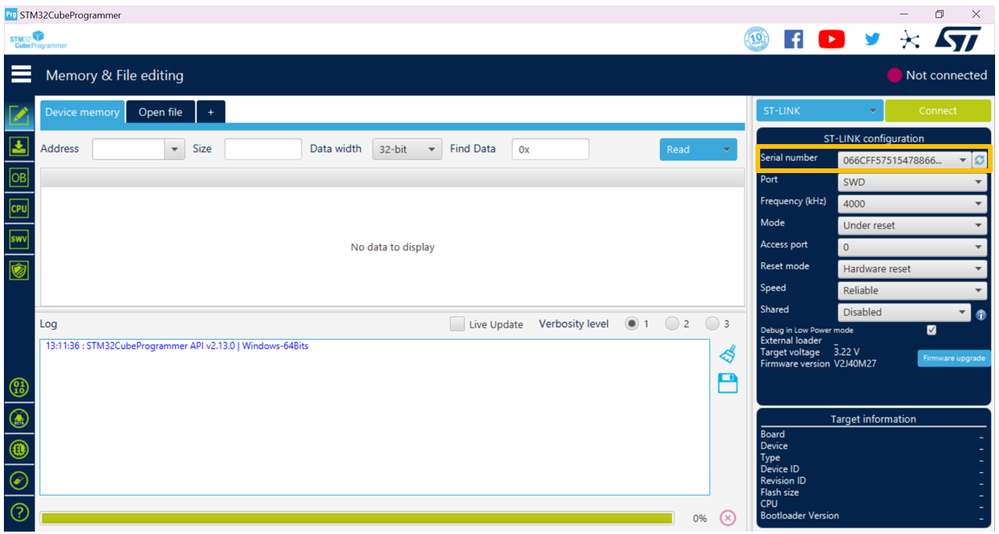Viewport: 999px width, 534px height.
Task: Open the Data width 32-bit dropdown
Action: tap(406, 149)
